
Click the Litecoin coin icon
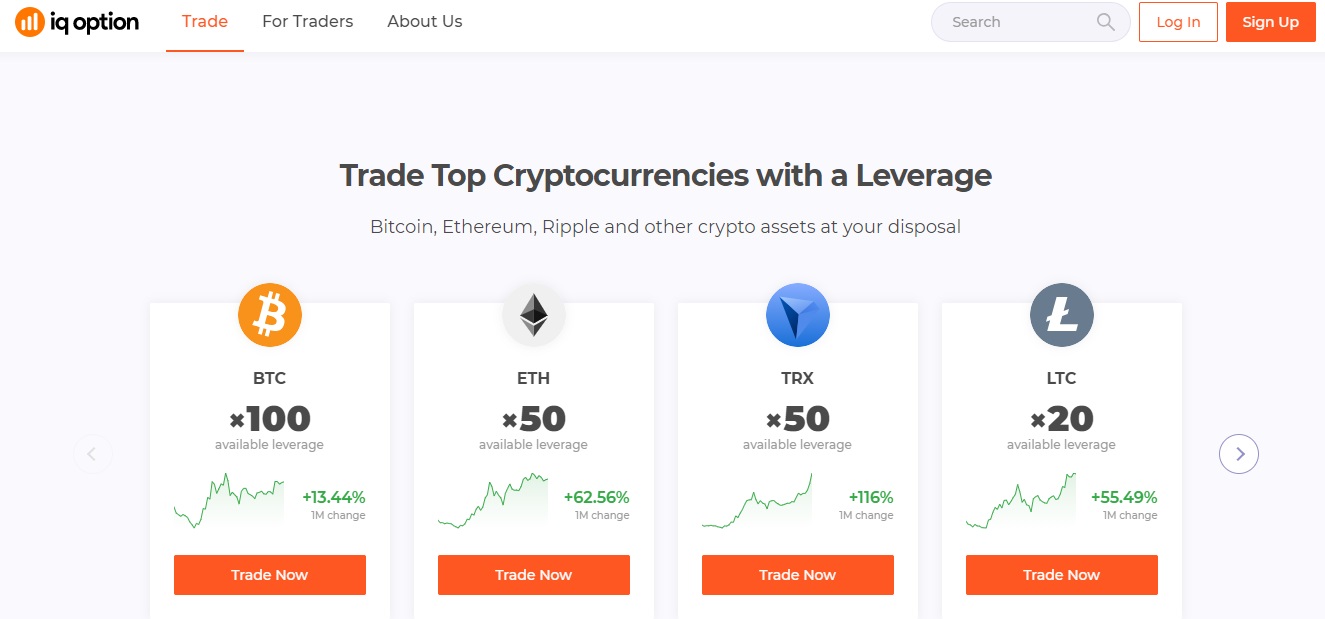tap(1062, 315)
